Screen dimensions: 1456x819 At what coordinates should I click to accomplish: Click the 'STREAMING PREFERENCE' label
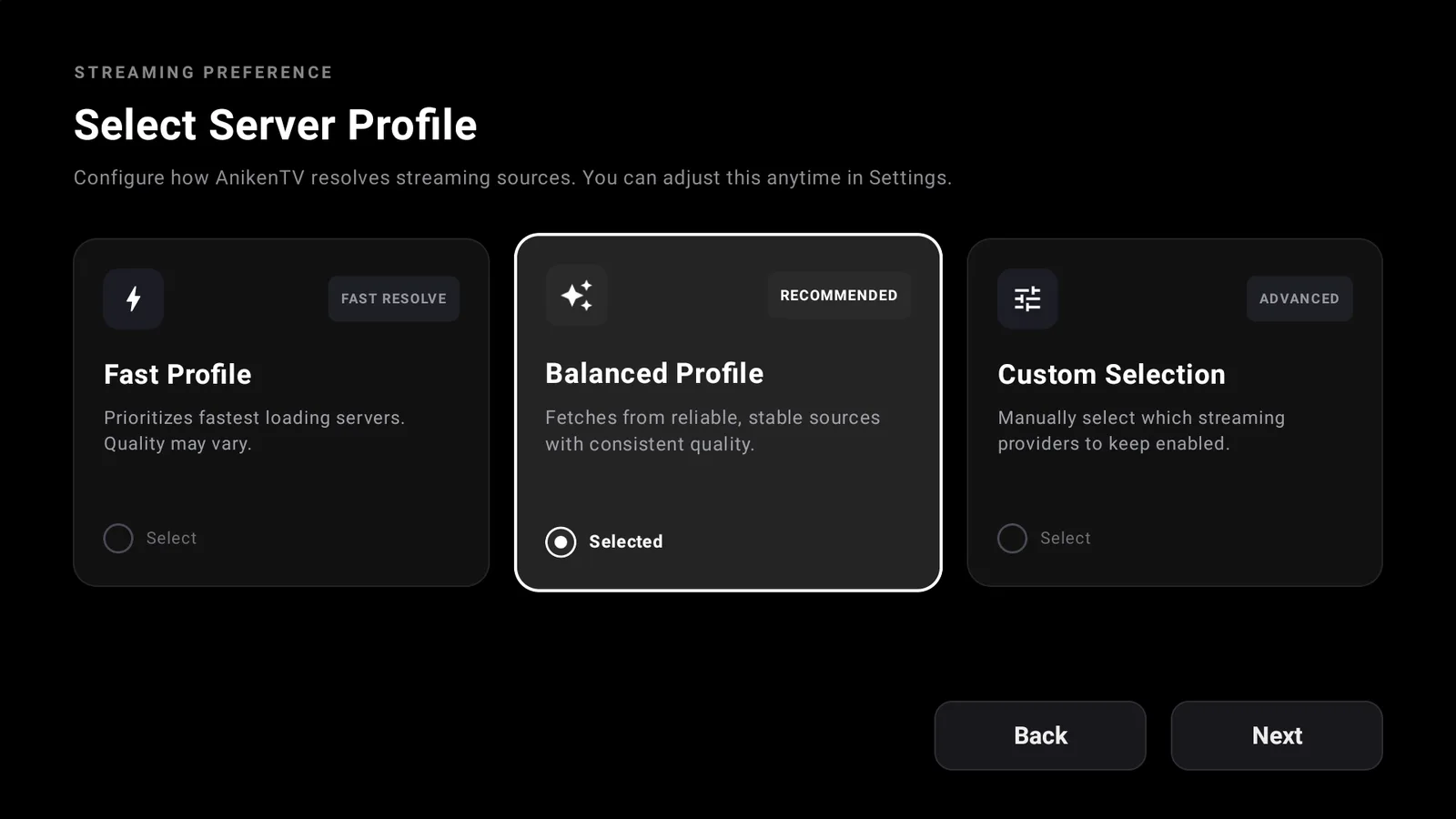click(x=203, y=73)
